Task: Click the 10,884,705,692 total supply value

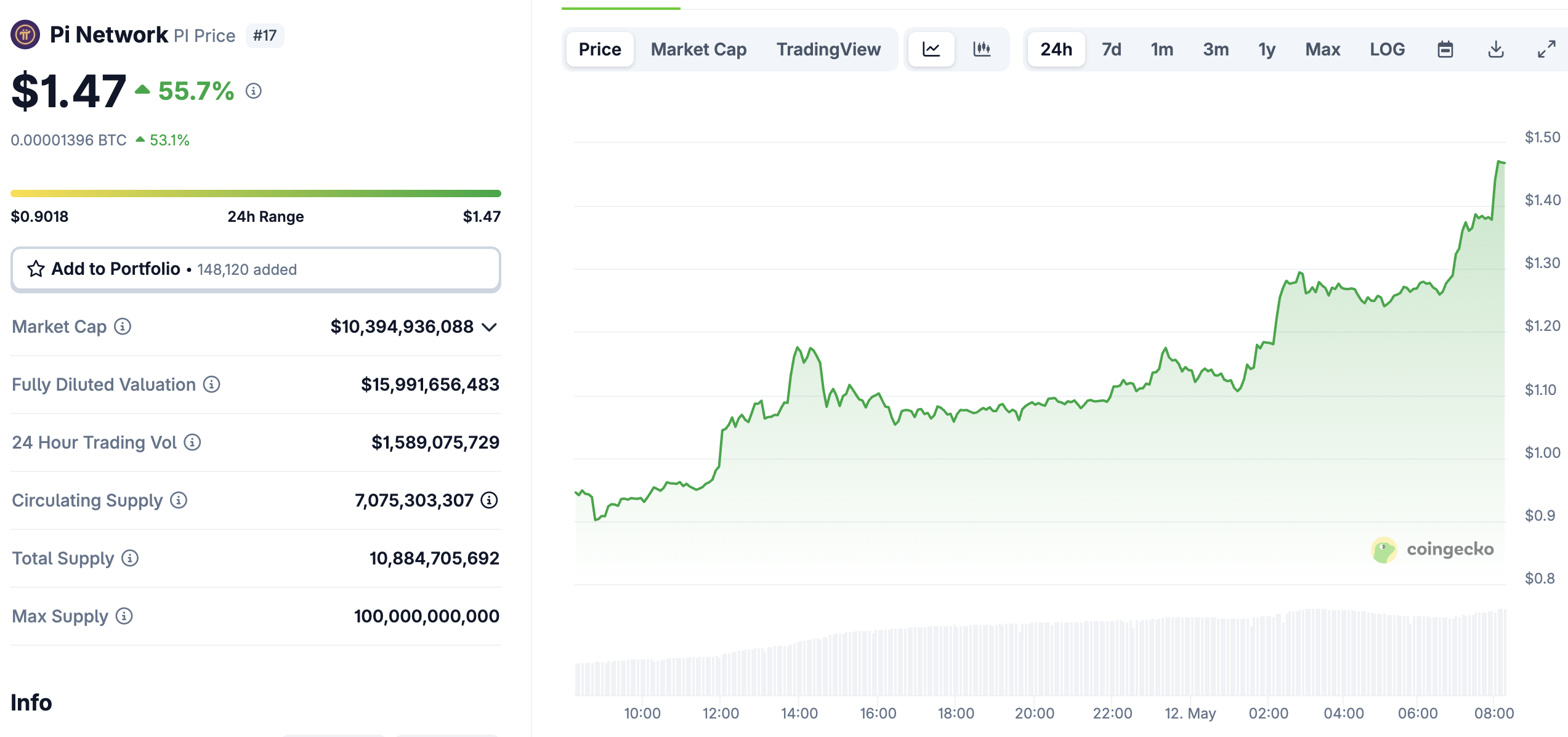Action: pos(434,558)
